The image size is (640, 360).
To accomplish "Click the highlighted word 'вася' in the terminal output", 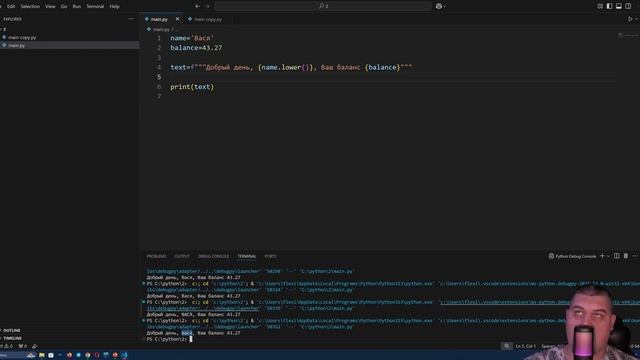I will point(187,333).
